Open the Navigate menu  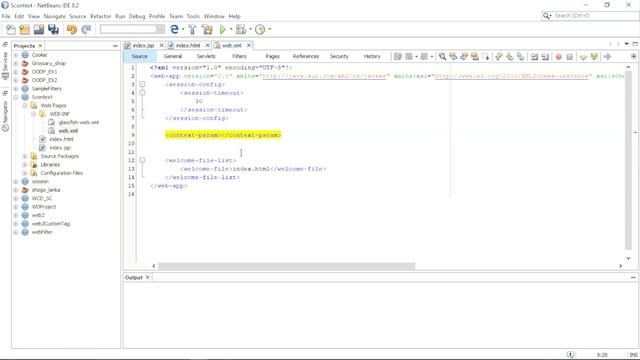pos(55,16)
